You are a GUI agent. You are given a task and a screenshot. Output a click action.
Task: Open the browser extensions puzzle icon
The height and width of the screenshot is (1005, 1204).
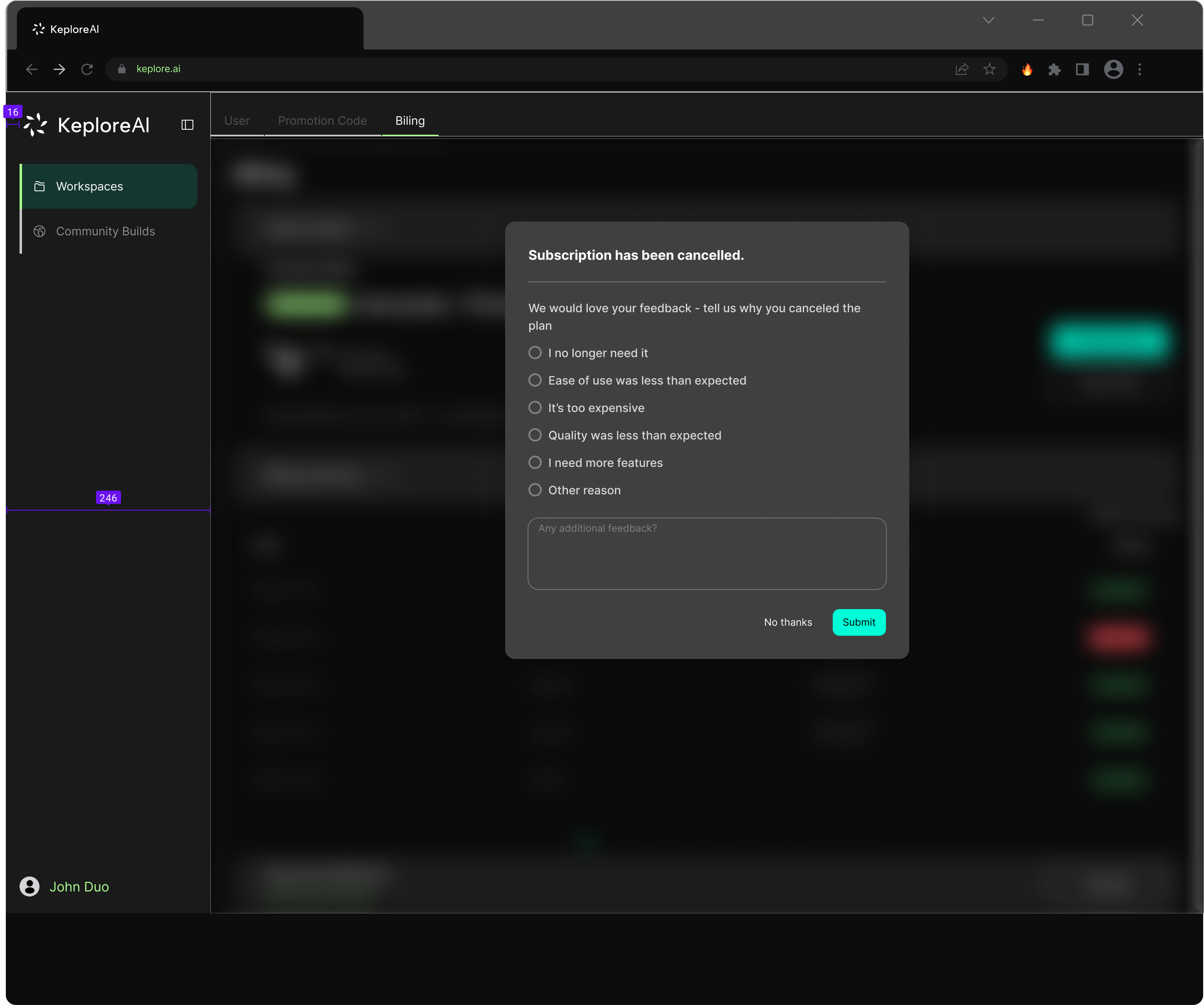(1054, 69)
